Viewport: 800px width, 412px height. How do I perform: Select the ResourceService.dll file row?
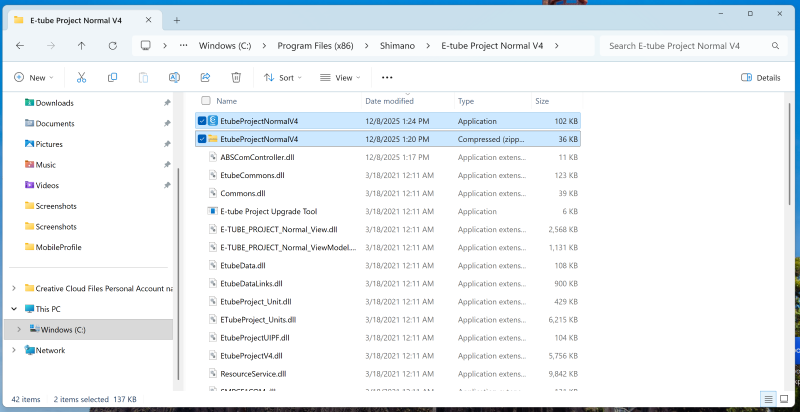pyautogui.click(x=388, y=374)
